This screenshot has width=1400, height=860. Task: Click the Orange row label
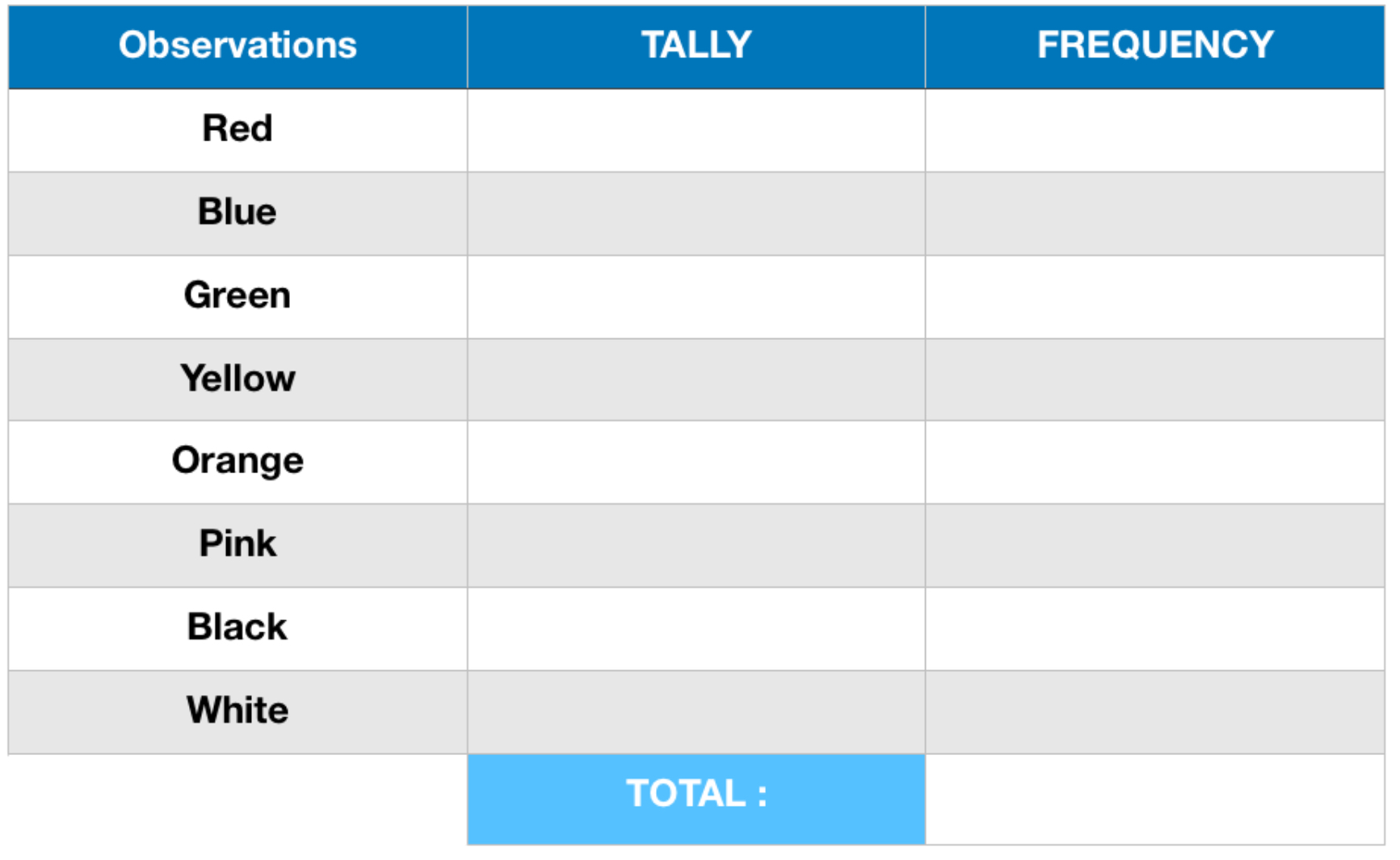coord(238,462)
